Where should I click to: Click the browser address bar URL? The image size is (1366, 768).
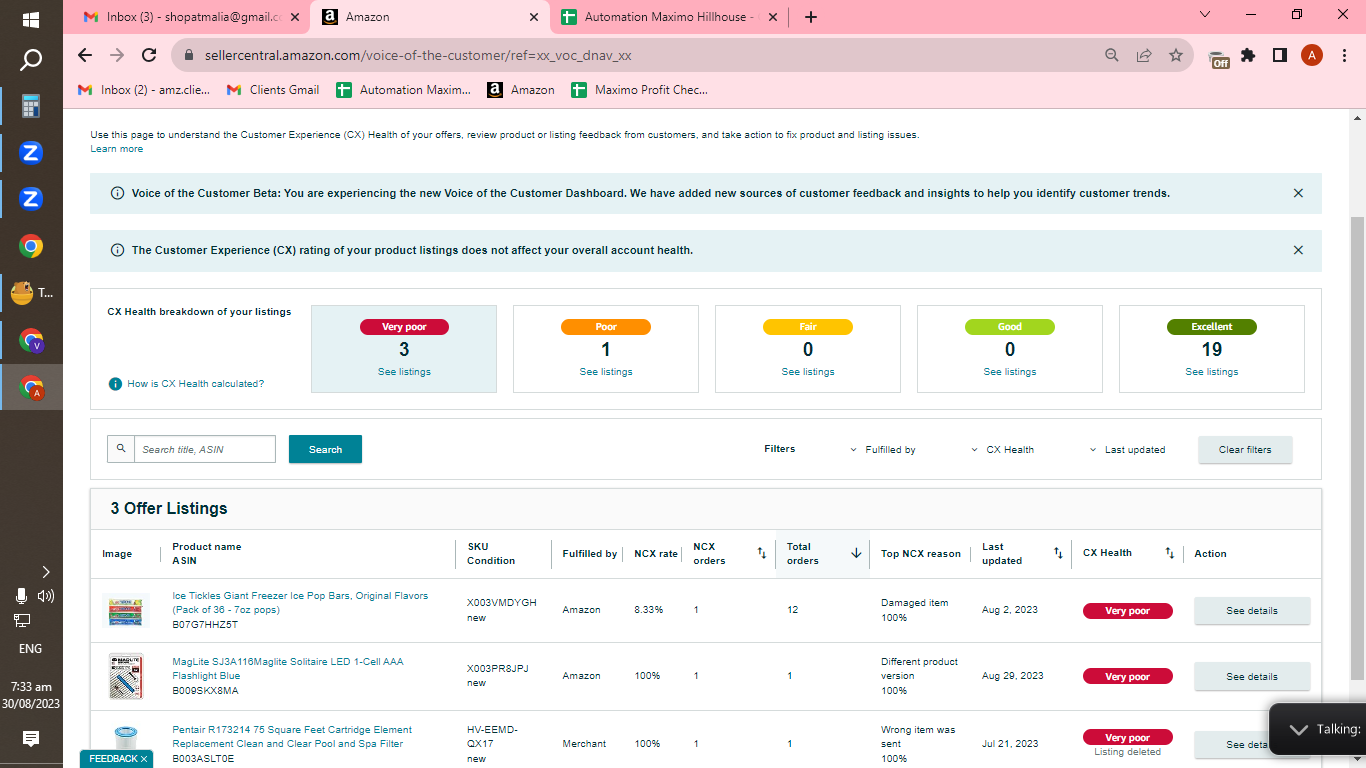[x=418, y=56]
